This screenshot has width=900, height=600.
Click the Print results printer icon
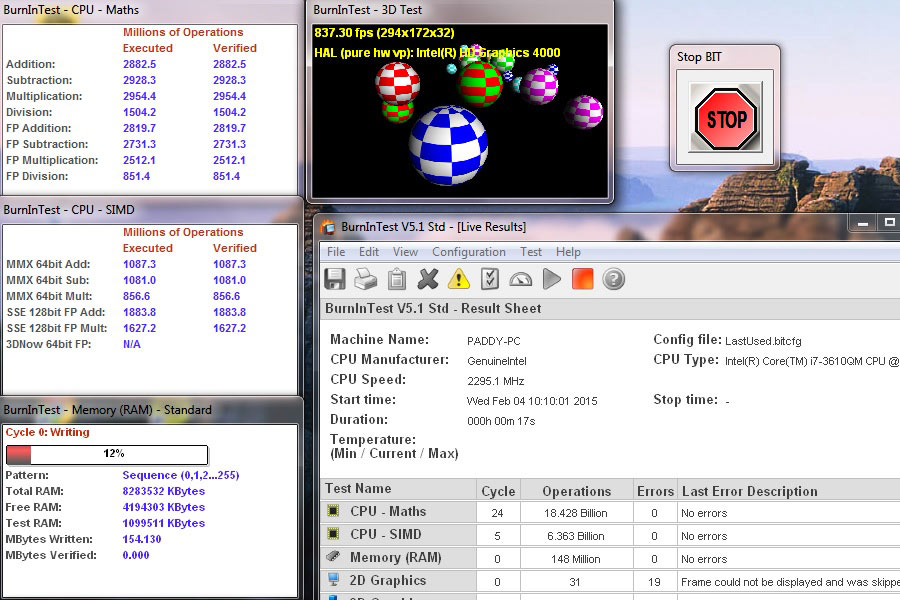366,279
